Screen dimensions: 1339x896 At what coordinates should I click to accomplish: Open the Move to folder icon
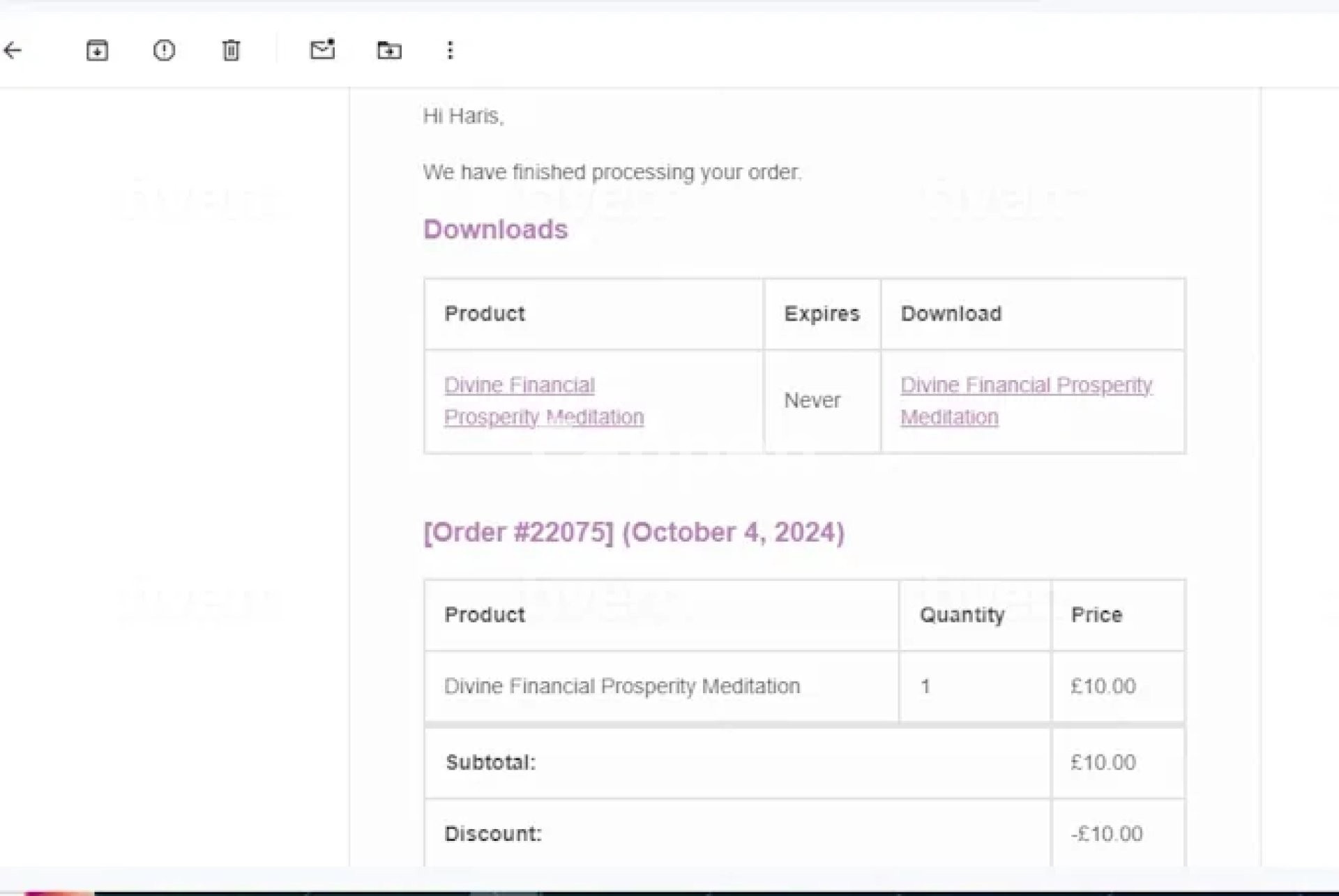tap(389, 50)
